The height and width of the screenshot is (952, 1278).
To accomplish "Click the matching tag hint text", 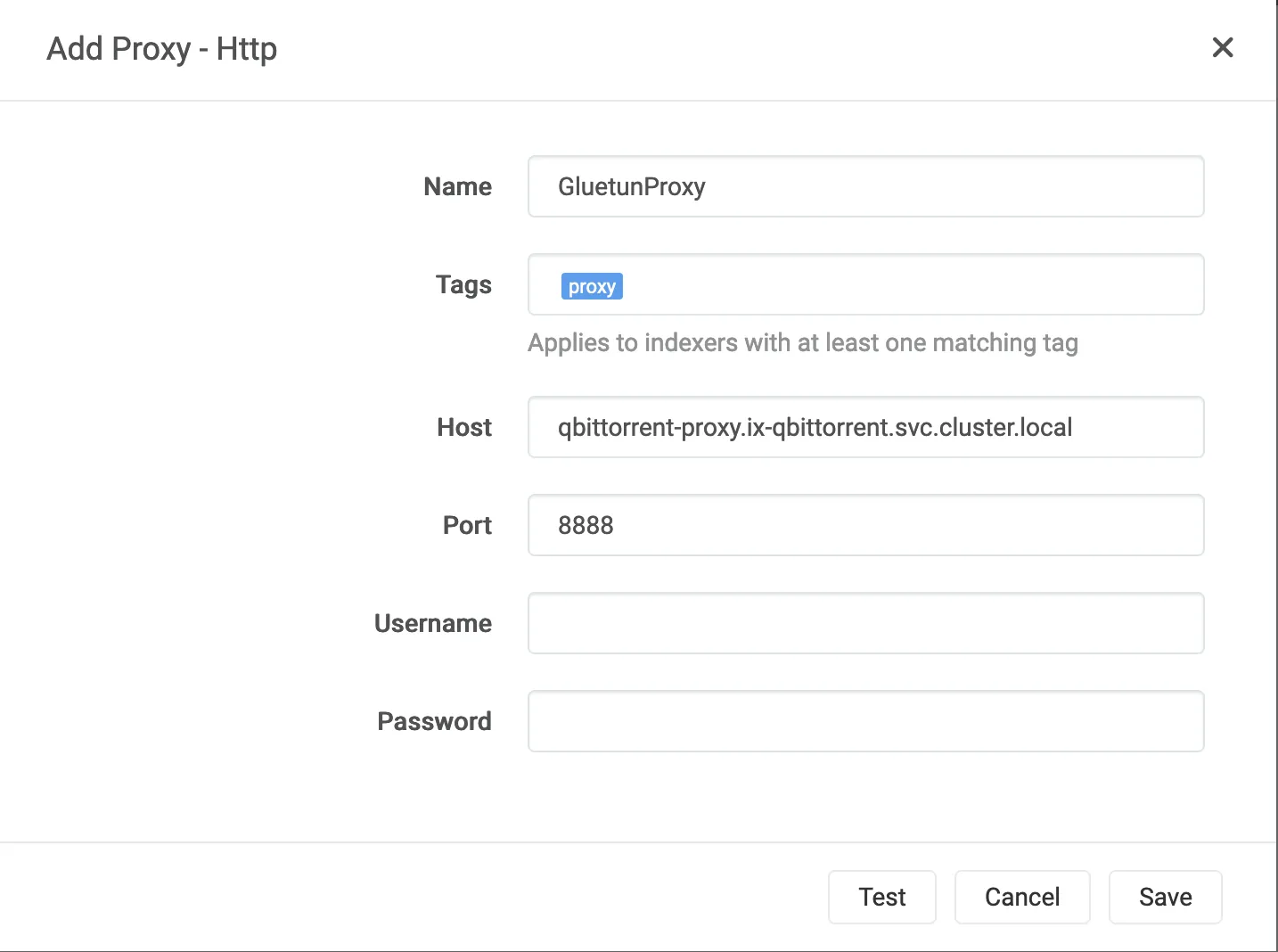I will tap(802, 343).
